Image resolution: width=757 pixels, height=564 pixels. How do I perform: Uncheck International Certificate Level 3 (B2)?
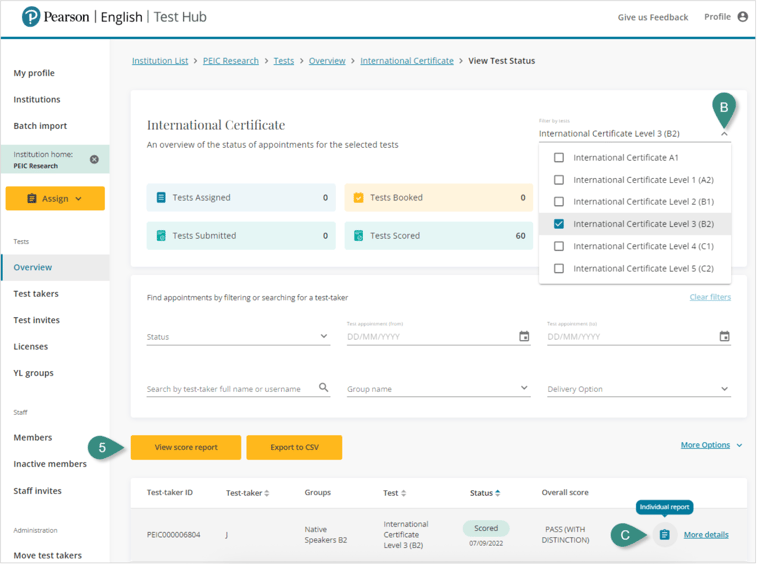click(x=559, y=224)
